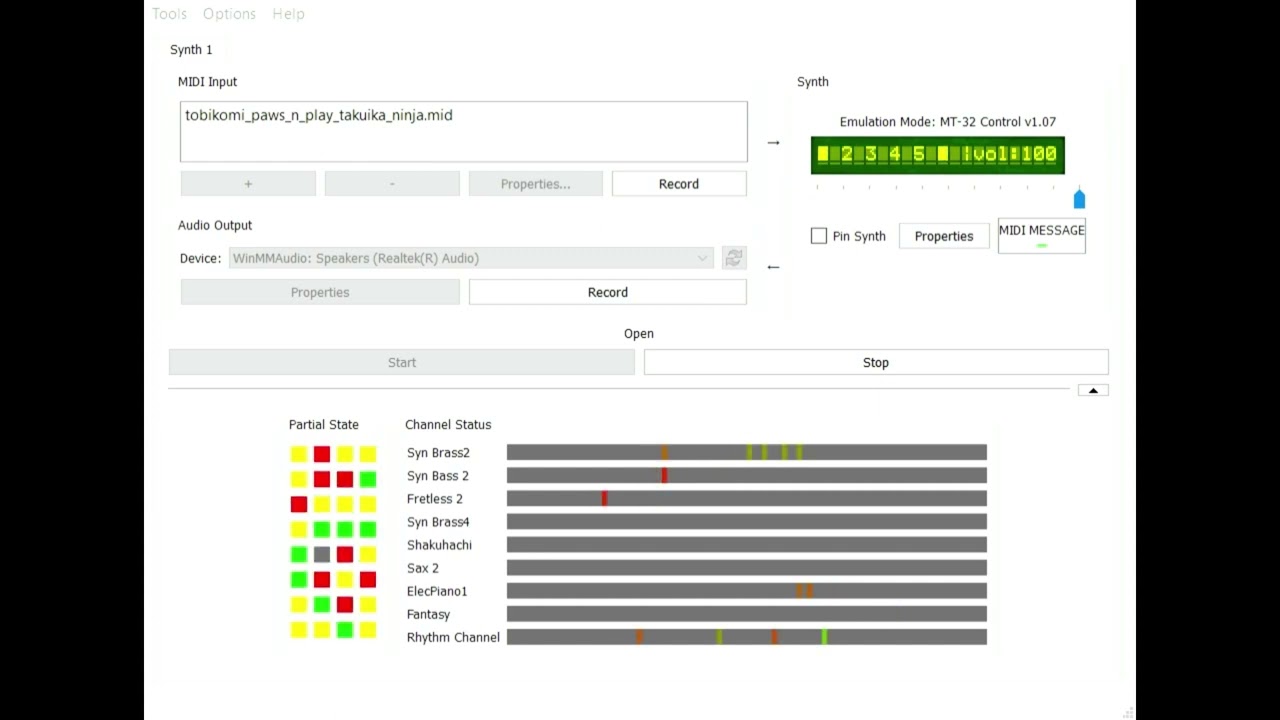The image size is (1280, 720).
Task: Toggle the Pin Synth checkbox
Action: (819, 236)
